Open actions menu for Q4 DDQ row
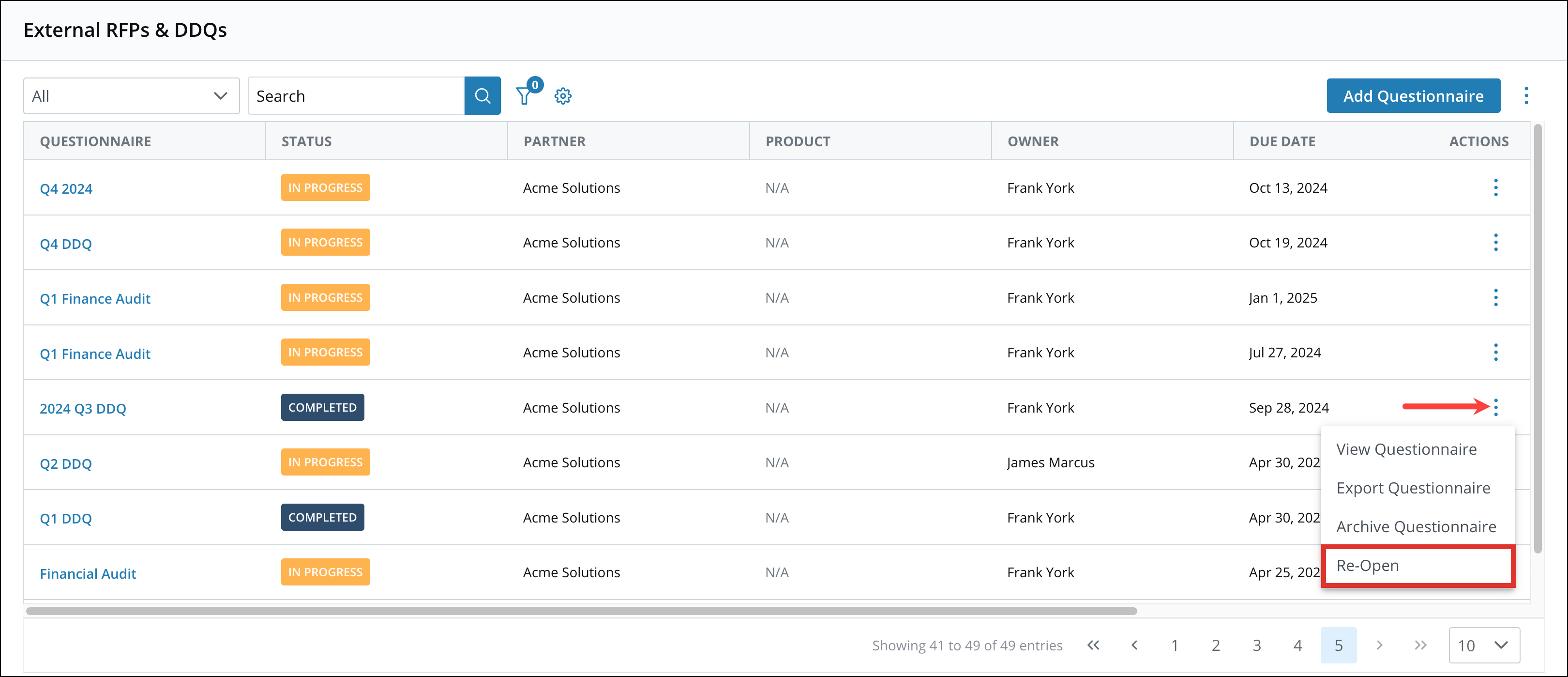This screenshot has height=677, width=1568. 1495,243
